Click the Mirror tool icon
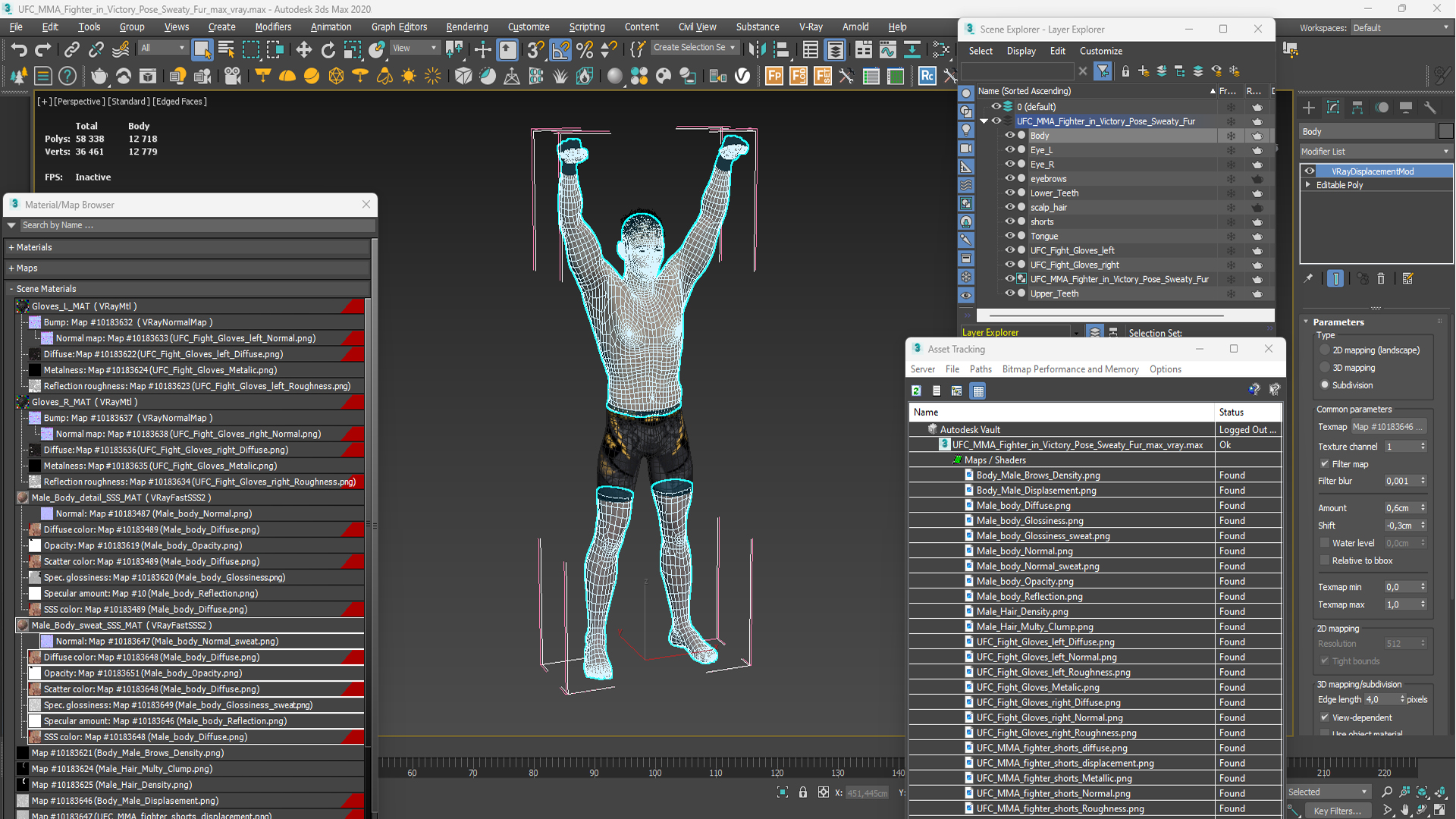 [756, 50]
